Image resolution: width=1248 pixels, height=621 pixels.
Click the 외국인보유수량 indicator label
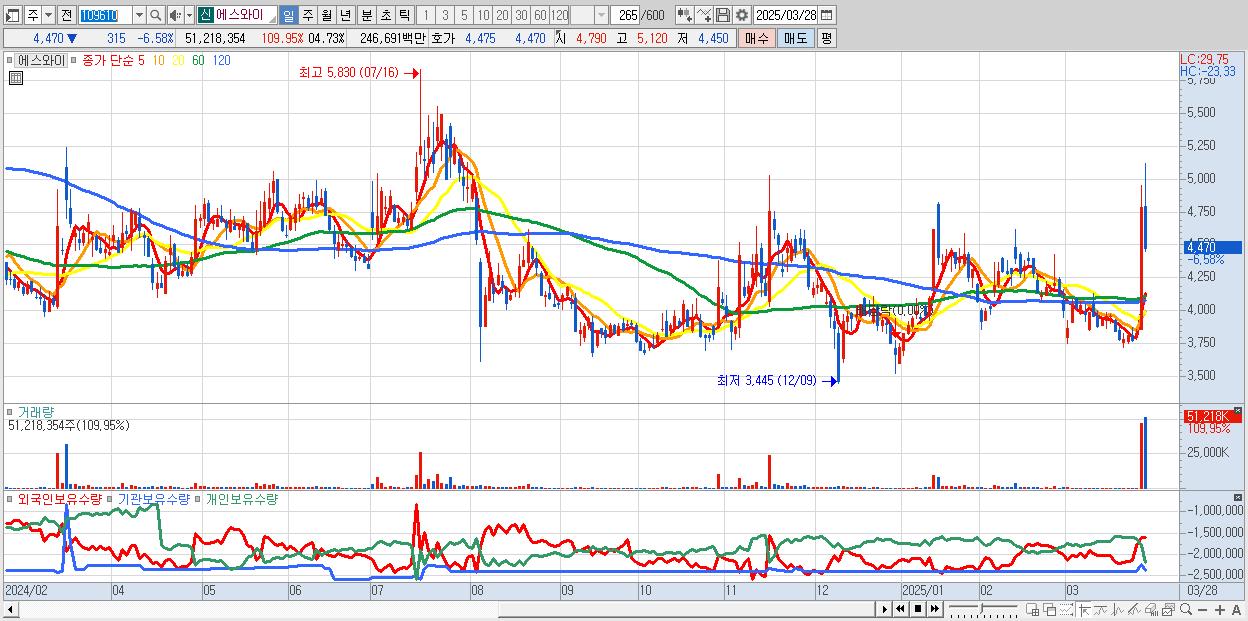coord(60,498)
